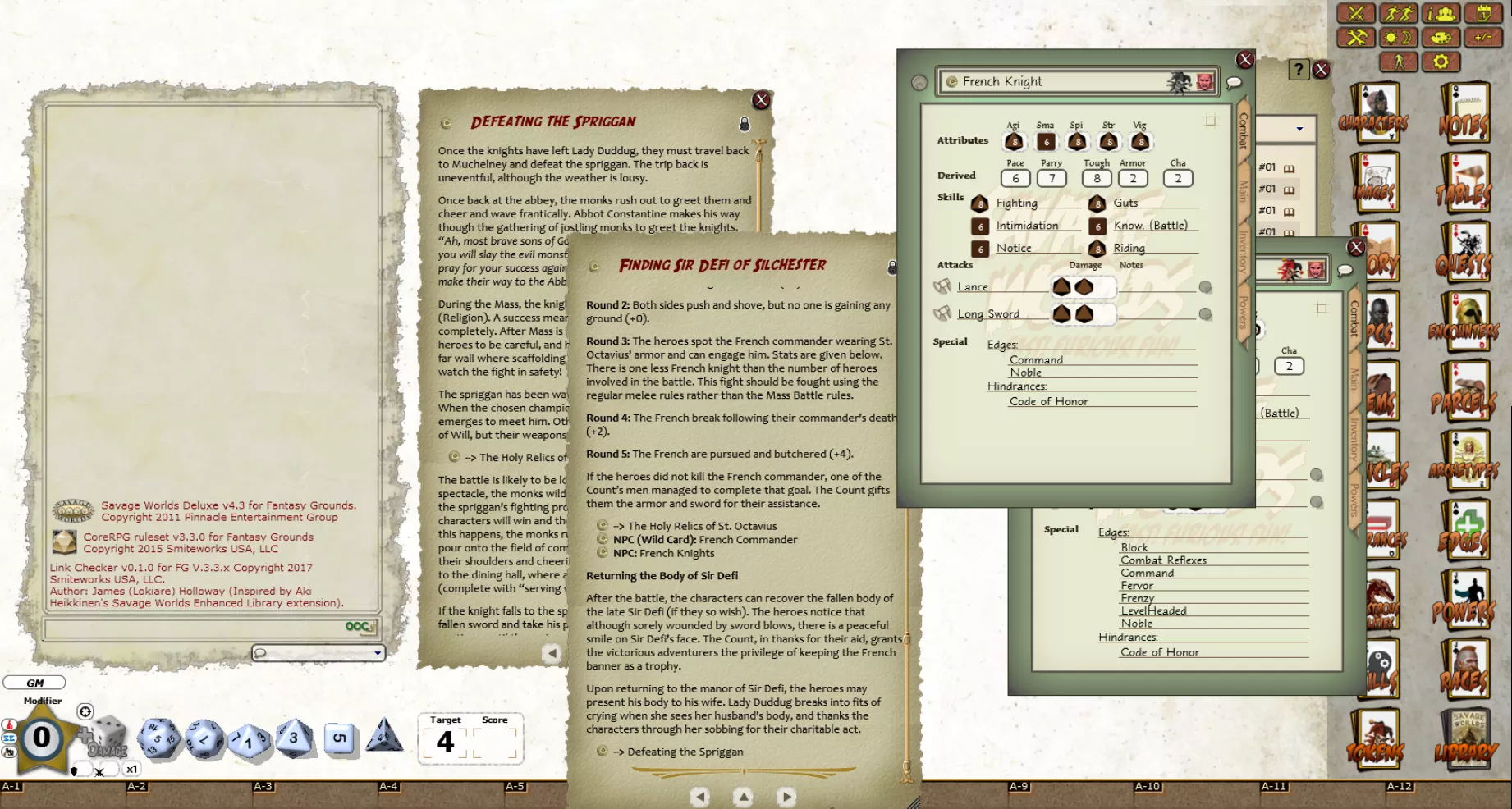Switch to French Knight Powers tab

(1243, 313)
